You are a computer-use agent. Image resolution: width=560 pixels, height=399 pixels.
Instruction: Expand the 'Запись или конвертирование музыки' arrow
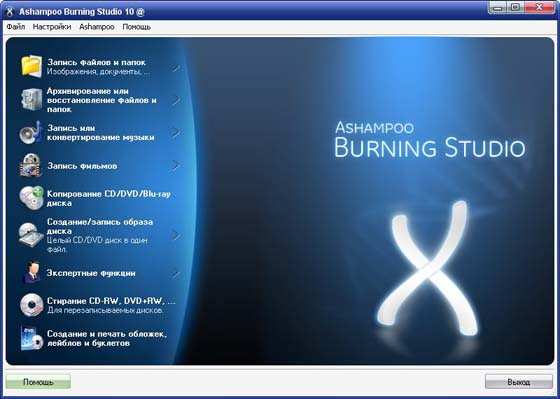tap(176, 133)
